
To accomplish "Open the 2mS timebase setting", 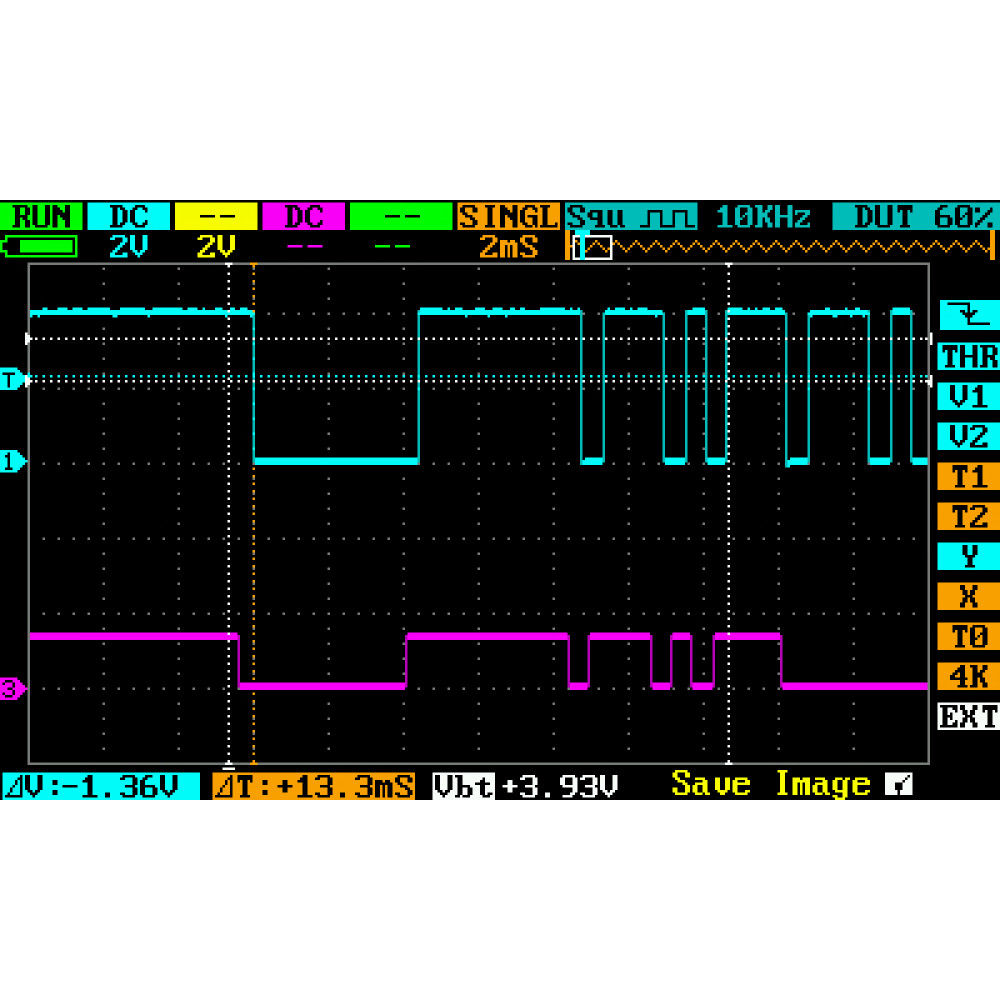I will (508, 246).
